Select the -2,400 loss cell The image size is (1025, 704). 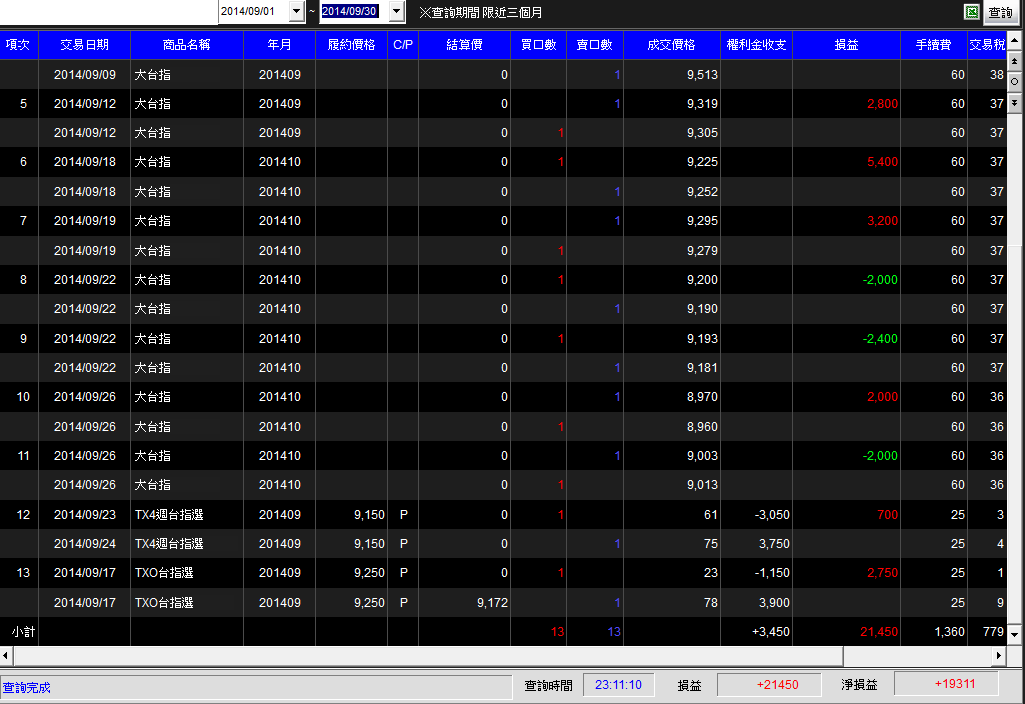point(847,339)
